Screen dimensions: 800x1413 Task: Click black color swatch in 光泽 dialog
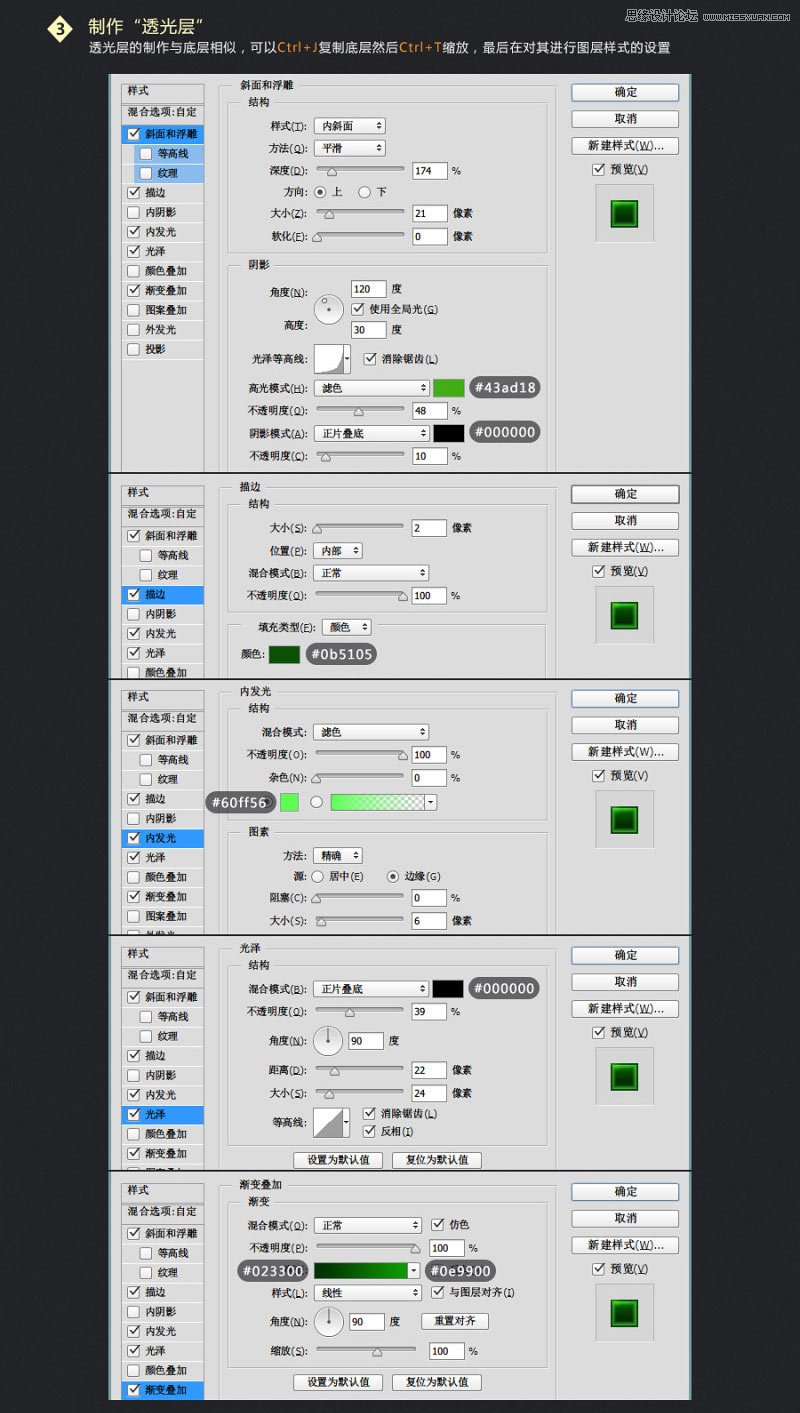point(449,989)
